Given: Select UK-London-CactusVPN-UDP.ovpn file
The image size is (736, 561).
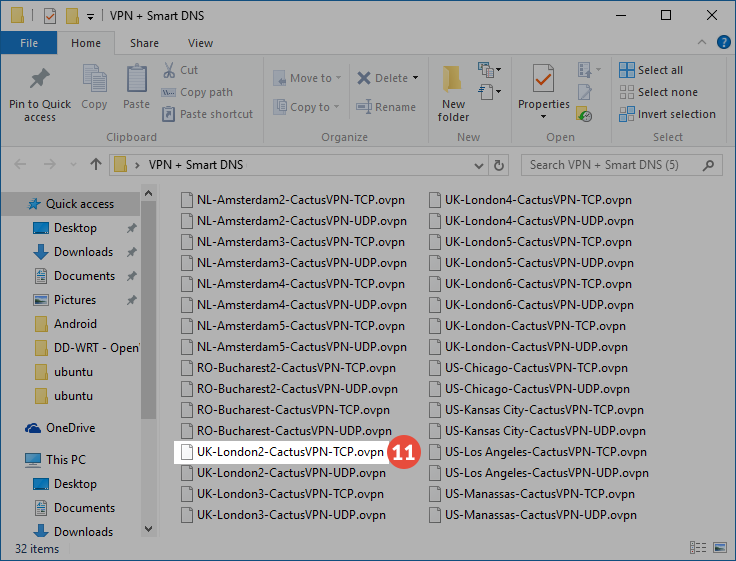Looking at the screenshot, I should pyautogui.click(x=528, y=347).
